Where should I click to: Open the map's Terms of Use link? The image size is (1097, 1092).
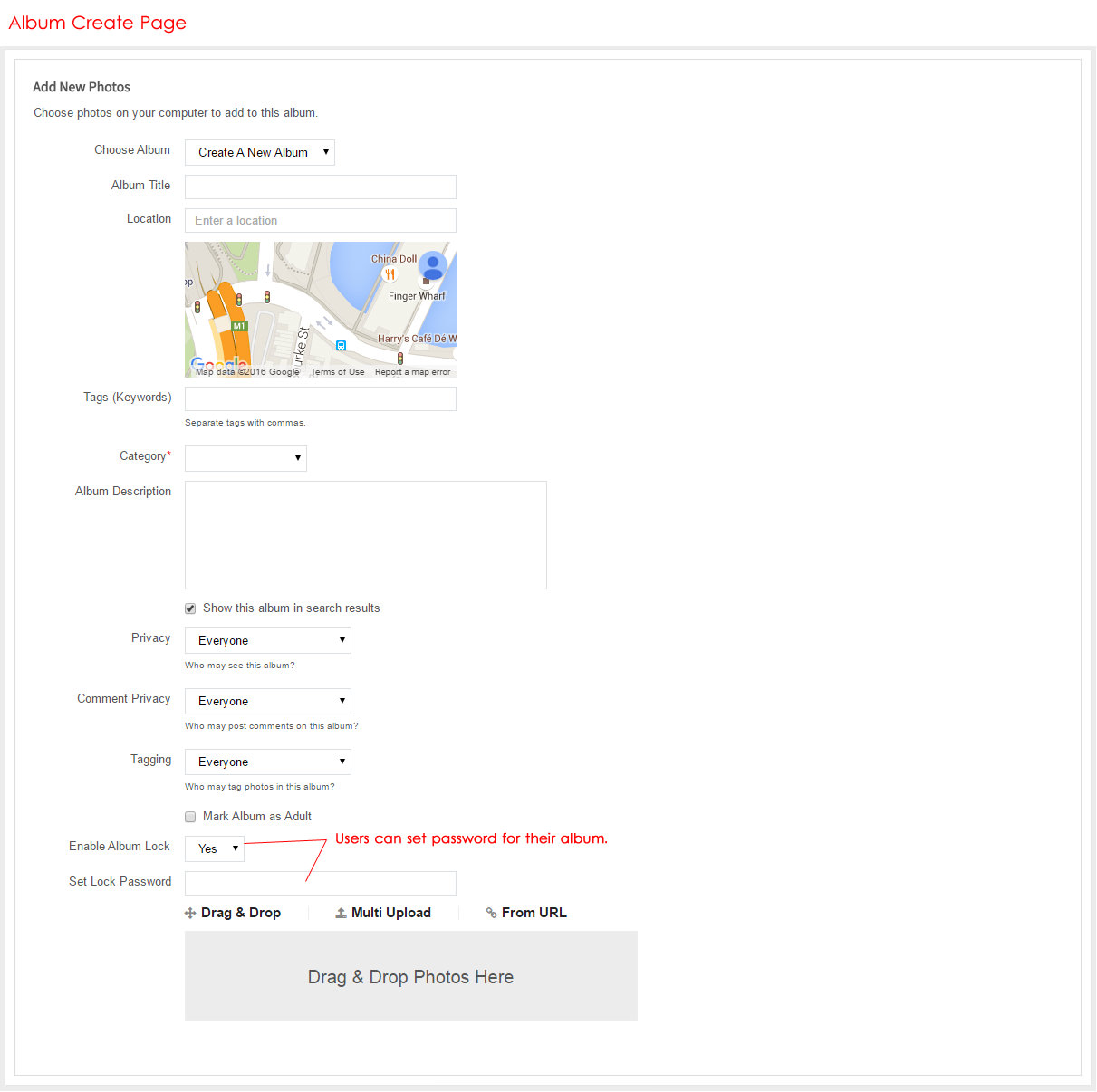coord(337,372)
